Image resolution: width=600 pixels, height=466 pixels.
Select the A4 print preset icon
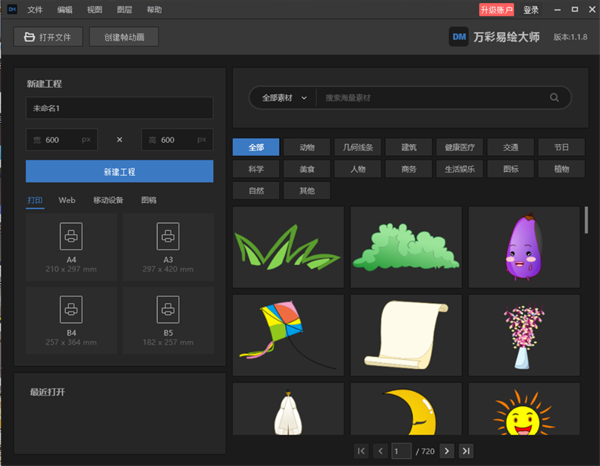(x=72, y=237)
